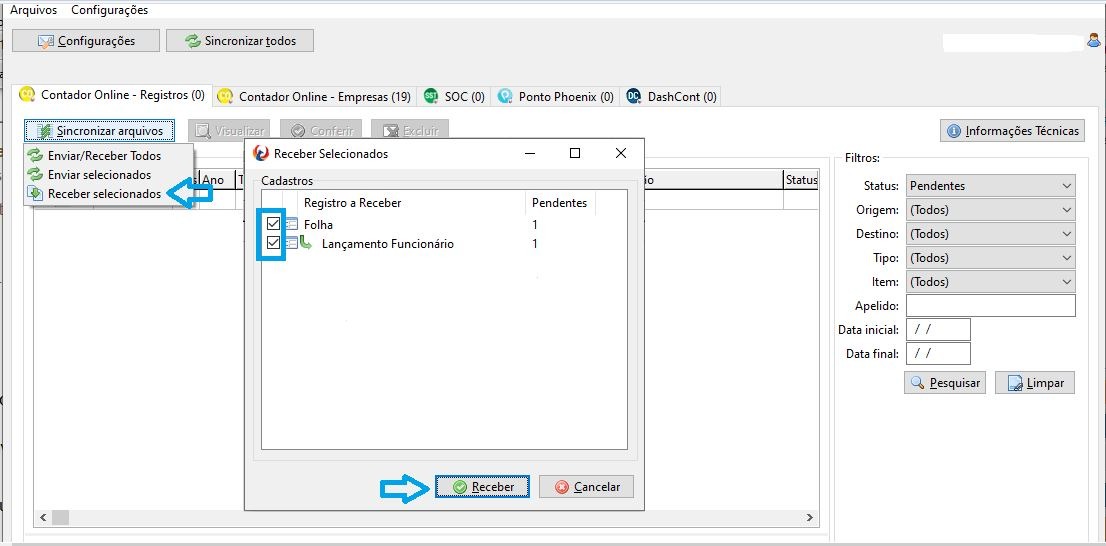Switch to Contador Online - Empresas tab
The width and height of the screenshot is (1106, 546).
(314, 97)
